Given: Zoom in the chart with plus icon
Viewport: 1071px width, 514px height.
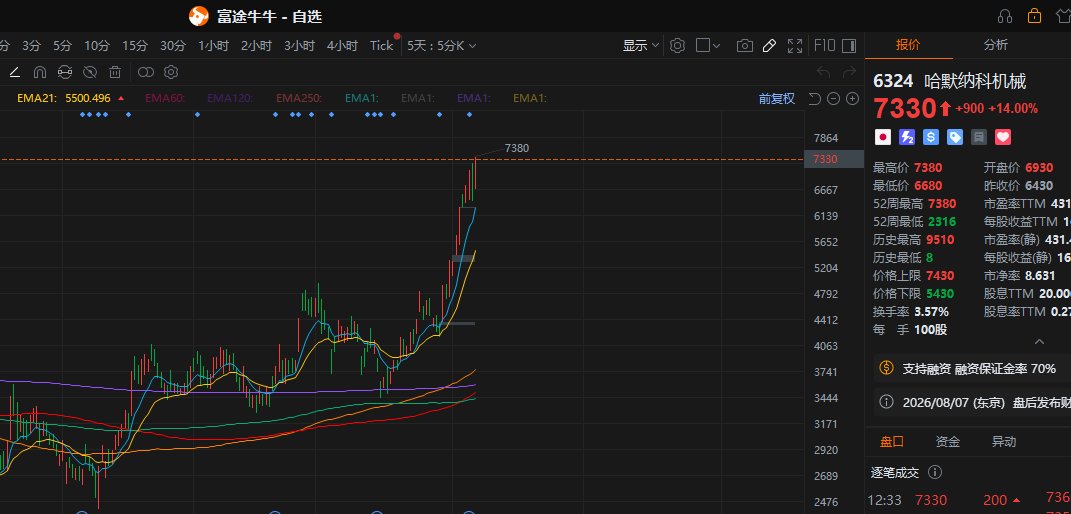Looking at the screenshot, I should (x=852, y=98).
